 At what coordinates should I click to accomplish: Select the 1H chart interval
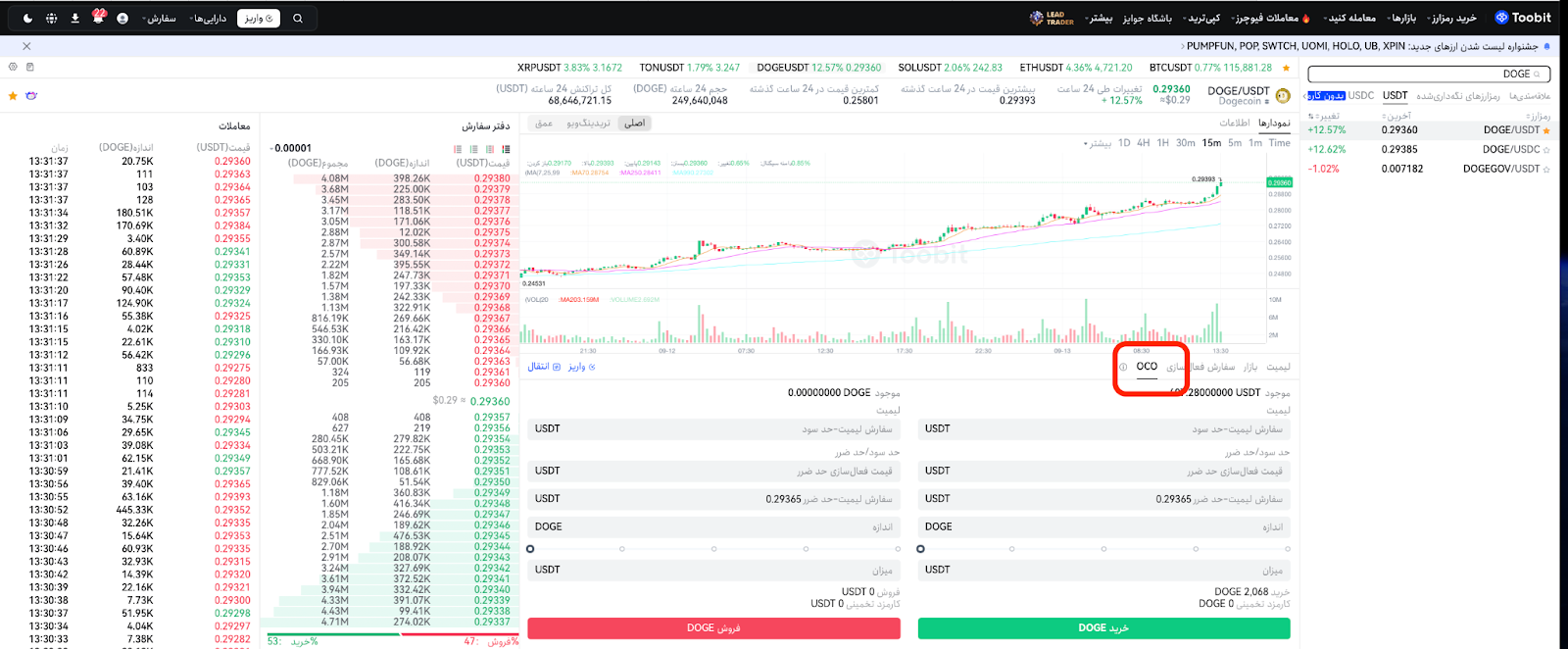click(x=1163, y=143)
